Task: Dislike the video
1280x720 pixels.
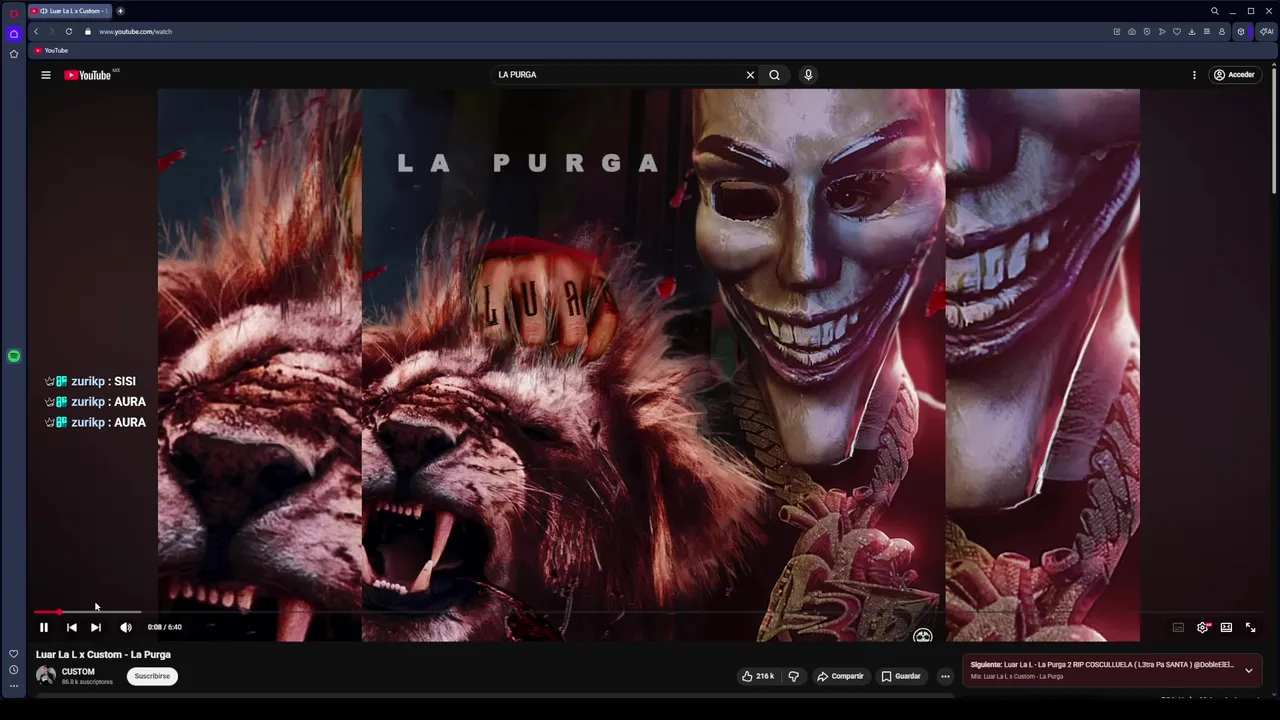Action: pos(794,676)
